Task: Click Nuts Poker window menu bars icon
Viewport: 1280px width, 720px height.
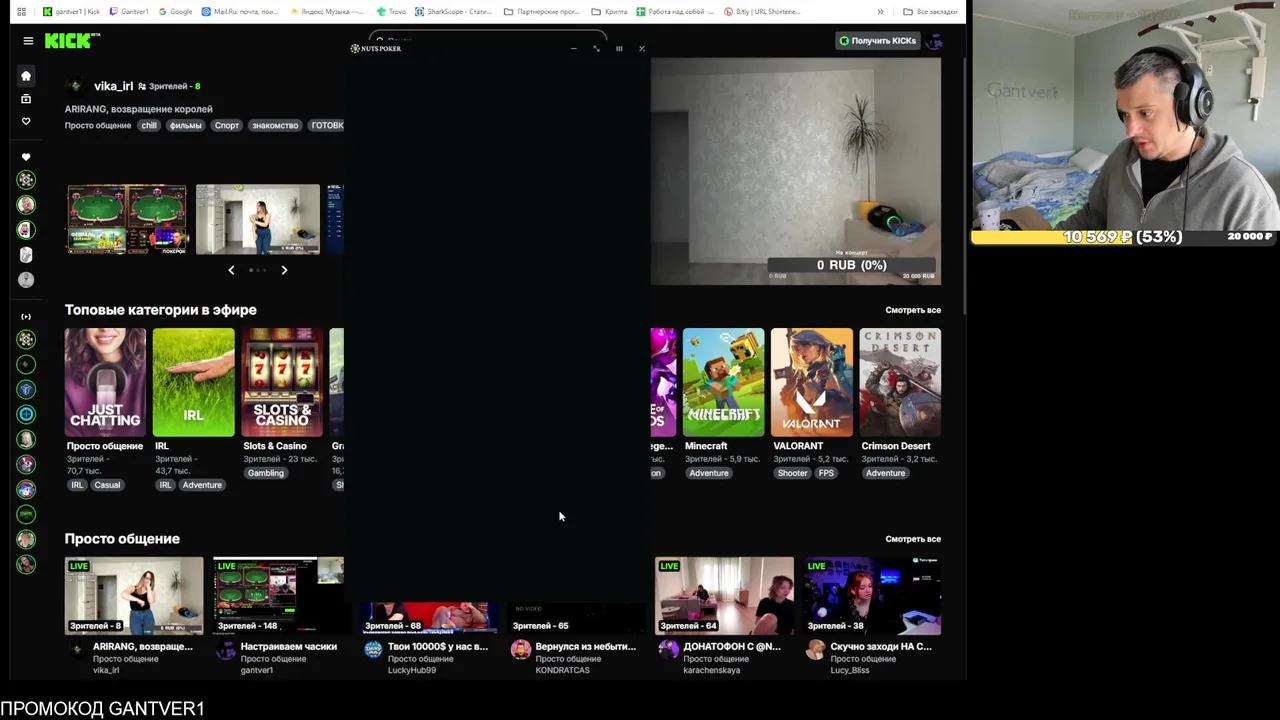Action: (x=619, y=48)
